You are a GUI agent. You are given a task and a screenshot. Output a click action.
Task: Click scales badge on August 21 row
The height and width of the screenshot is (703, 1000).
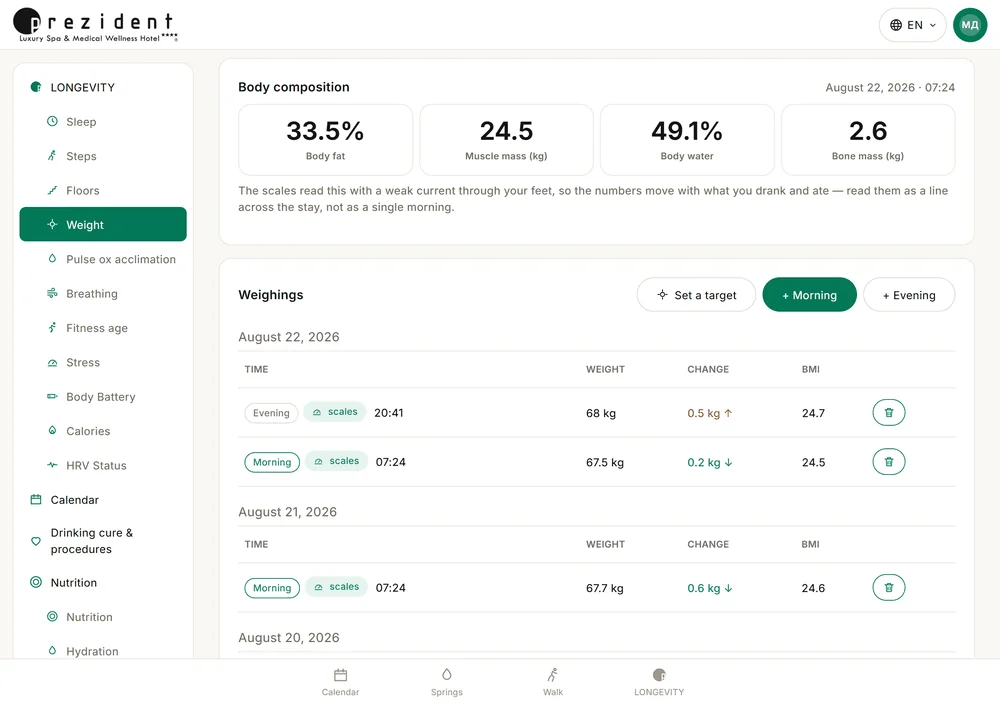pos(336,587)
